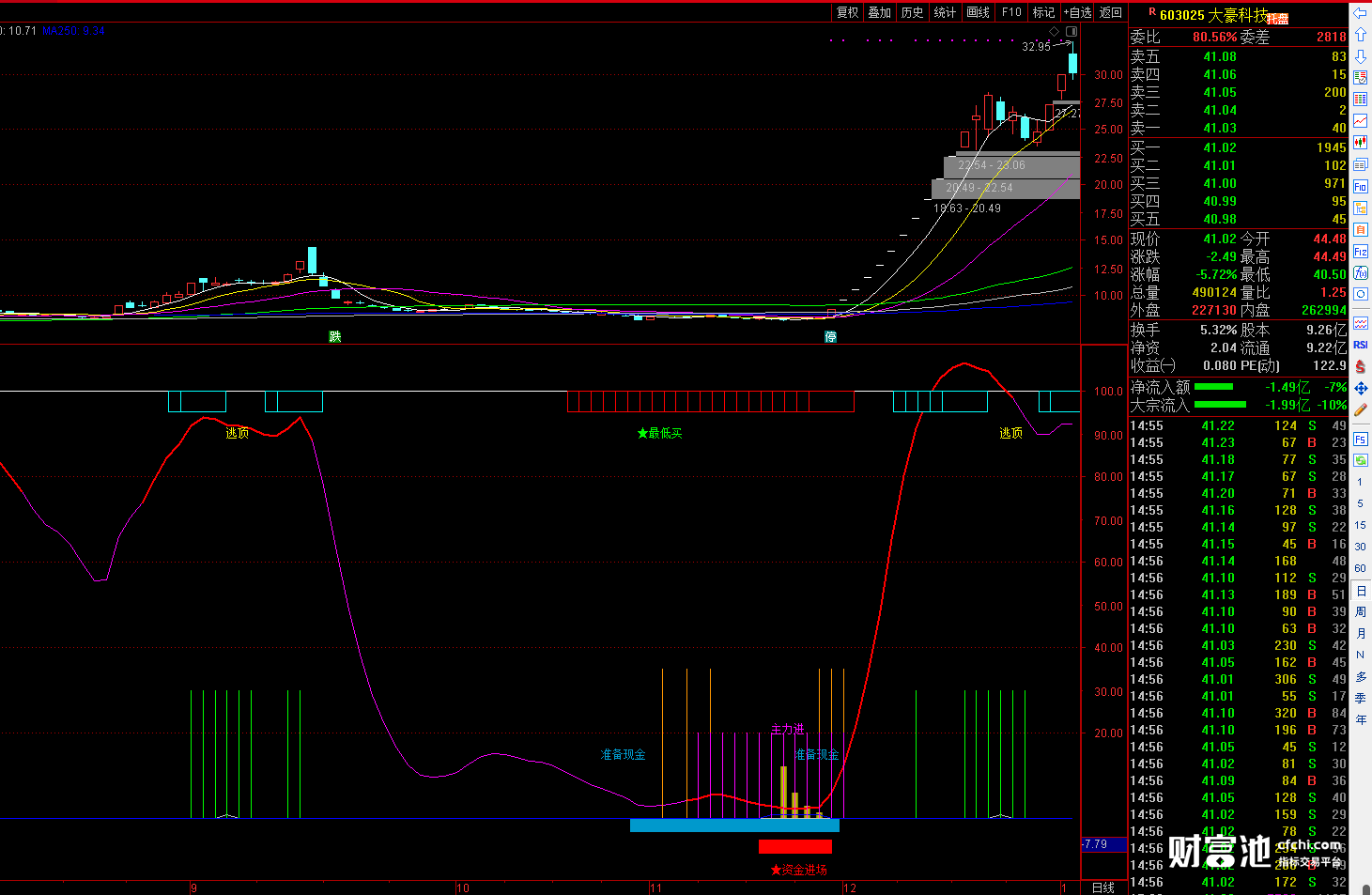Click the blue four-way move arrows icon
Image resolution: width=1372 pixels, height=895 pixels.
click(x=1360, y=388)
